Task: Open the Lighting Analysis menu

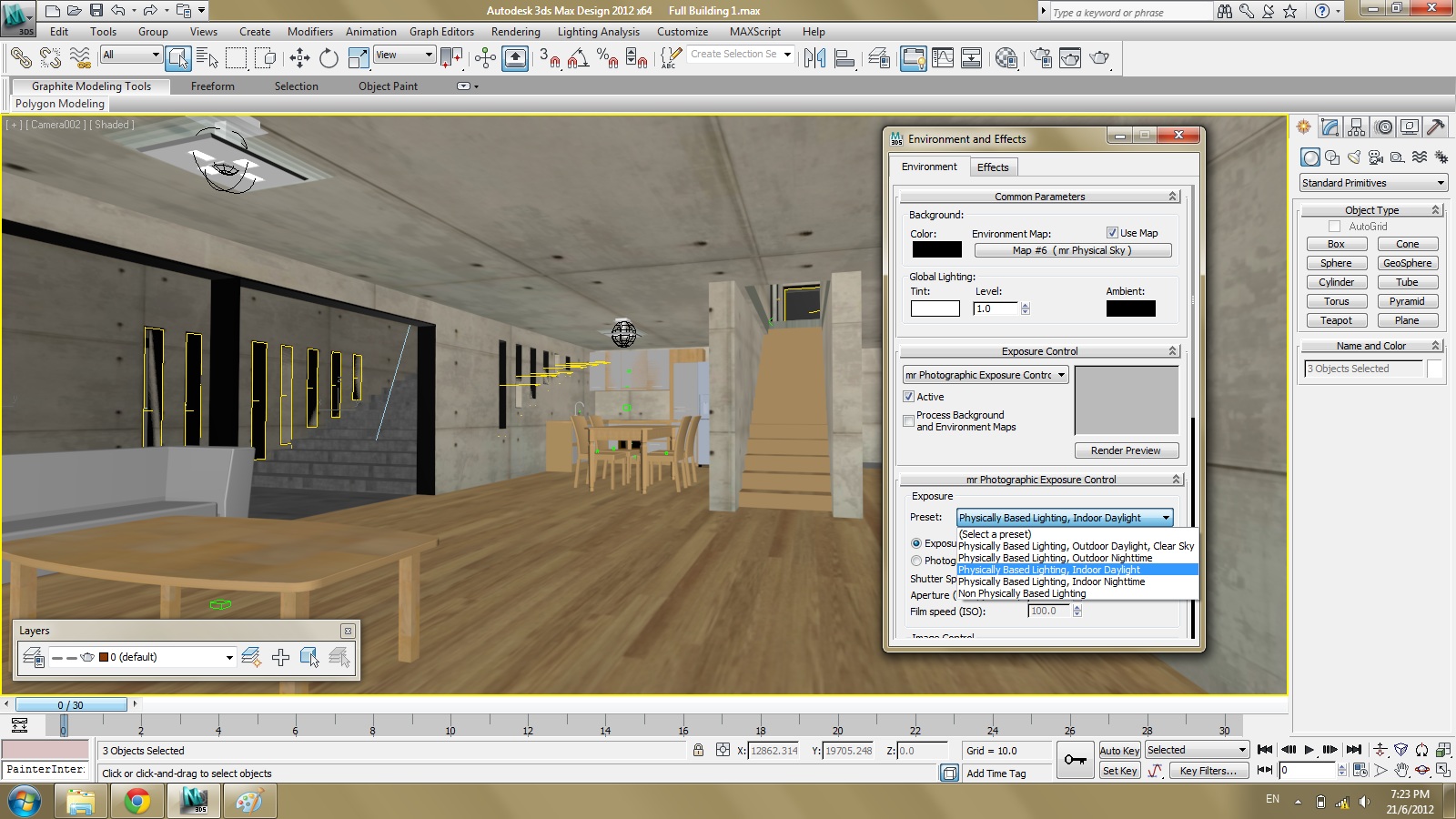Action: click(x=598, y=32)
